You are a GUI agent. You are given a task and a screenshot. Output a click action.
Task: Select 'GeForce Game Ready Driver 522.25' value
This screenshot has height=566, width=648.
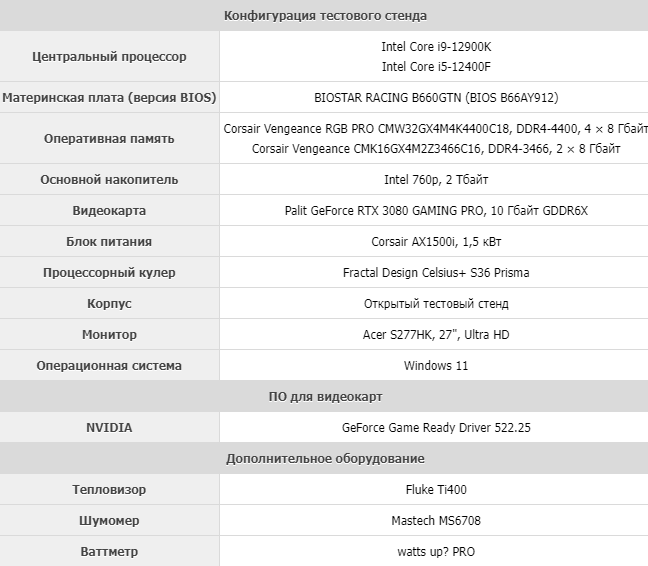coord(436,428)
